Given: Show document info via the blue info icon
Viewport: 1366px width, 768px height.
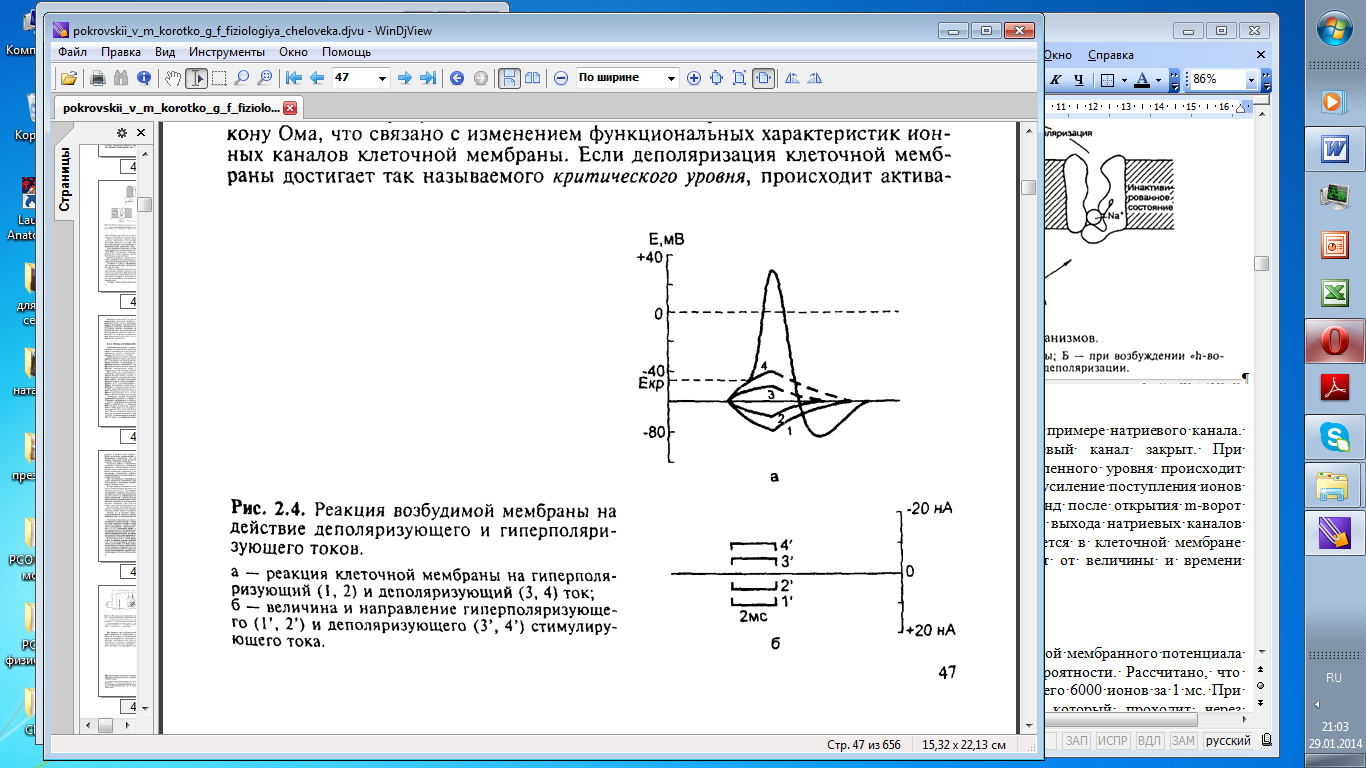Looking at the screenshot, I should pos(144,78).
